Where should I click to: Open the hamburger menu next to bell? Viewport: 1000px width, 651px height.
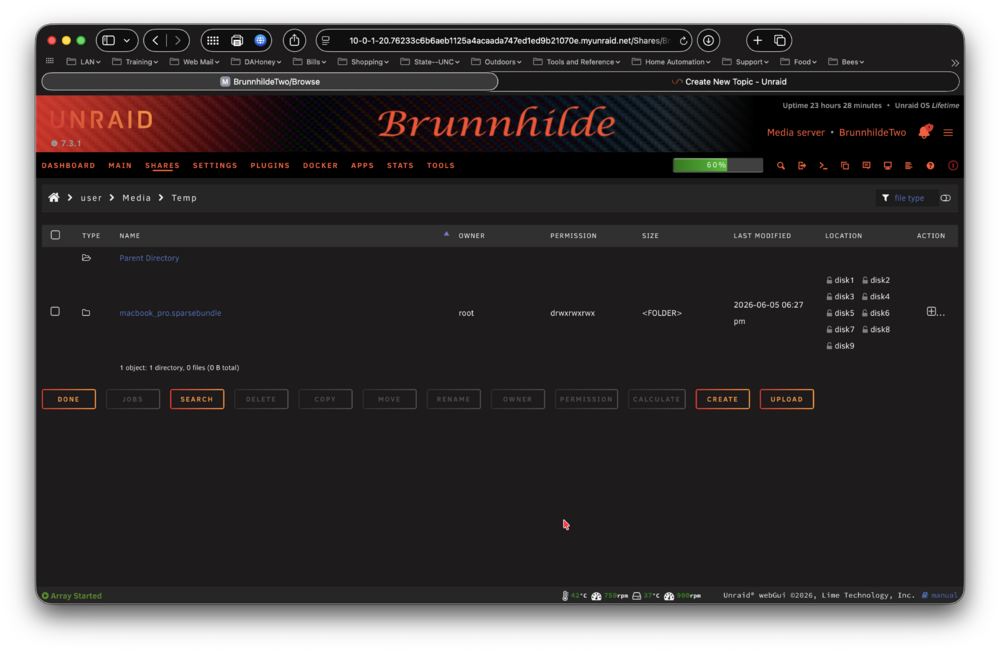[948, 133]
